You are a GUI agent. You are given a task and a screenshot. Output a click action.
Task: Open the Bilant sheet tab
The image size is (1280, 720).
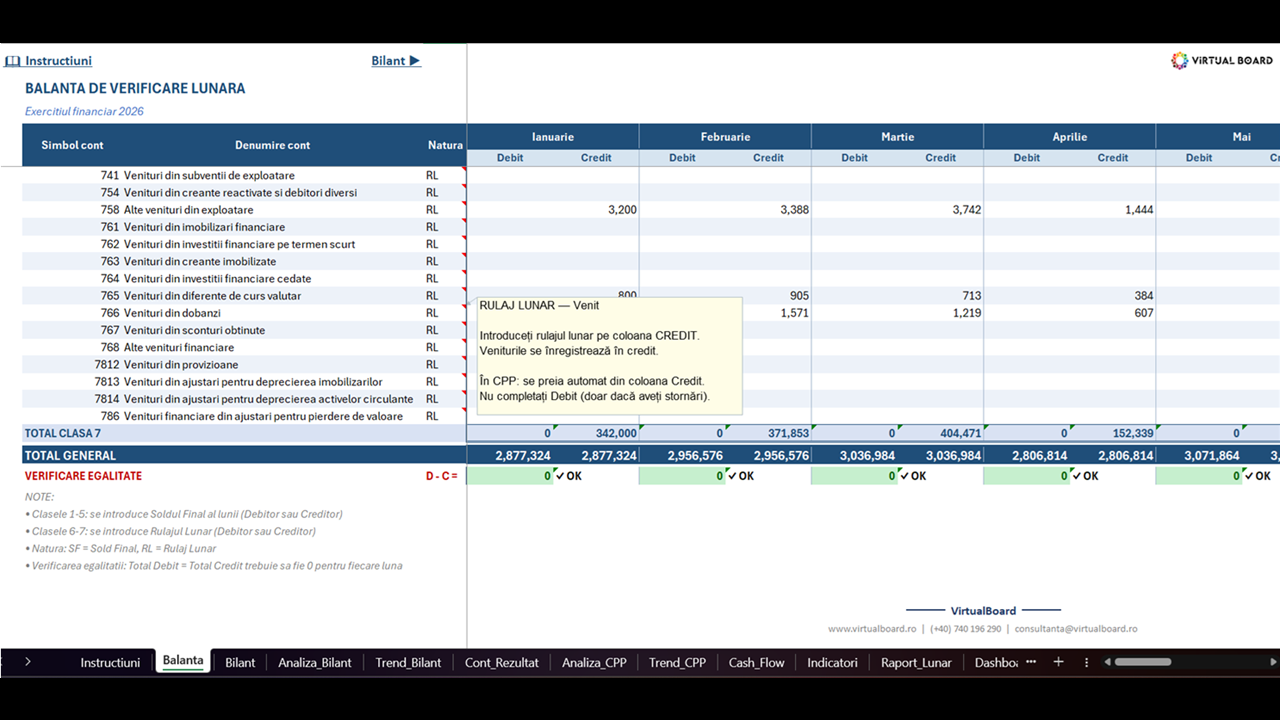(x=240, y=662)
